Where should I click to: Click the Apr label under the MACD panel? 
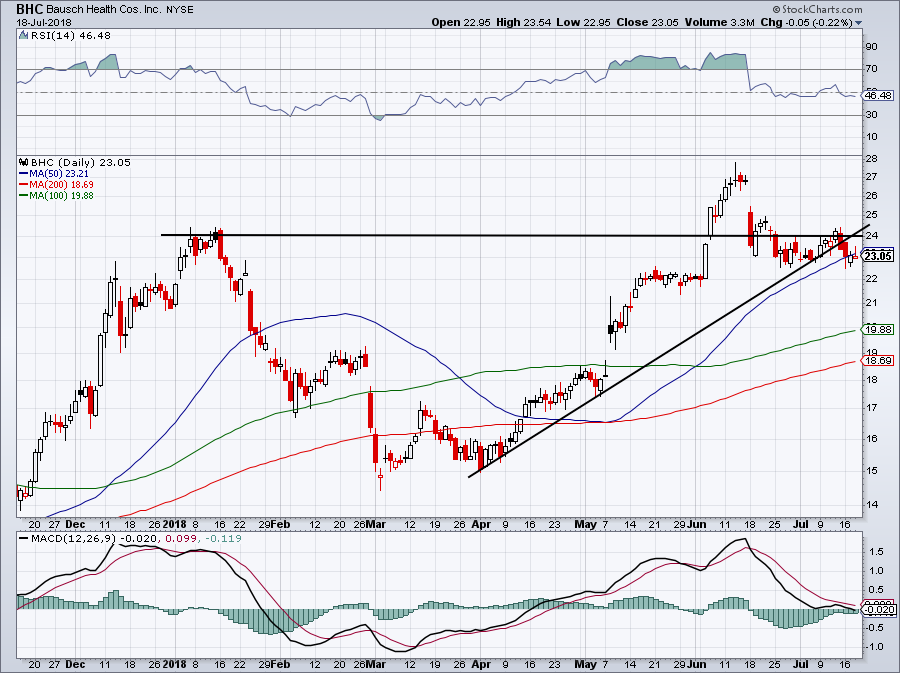click(x=481, y=664)
